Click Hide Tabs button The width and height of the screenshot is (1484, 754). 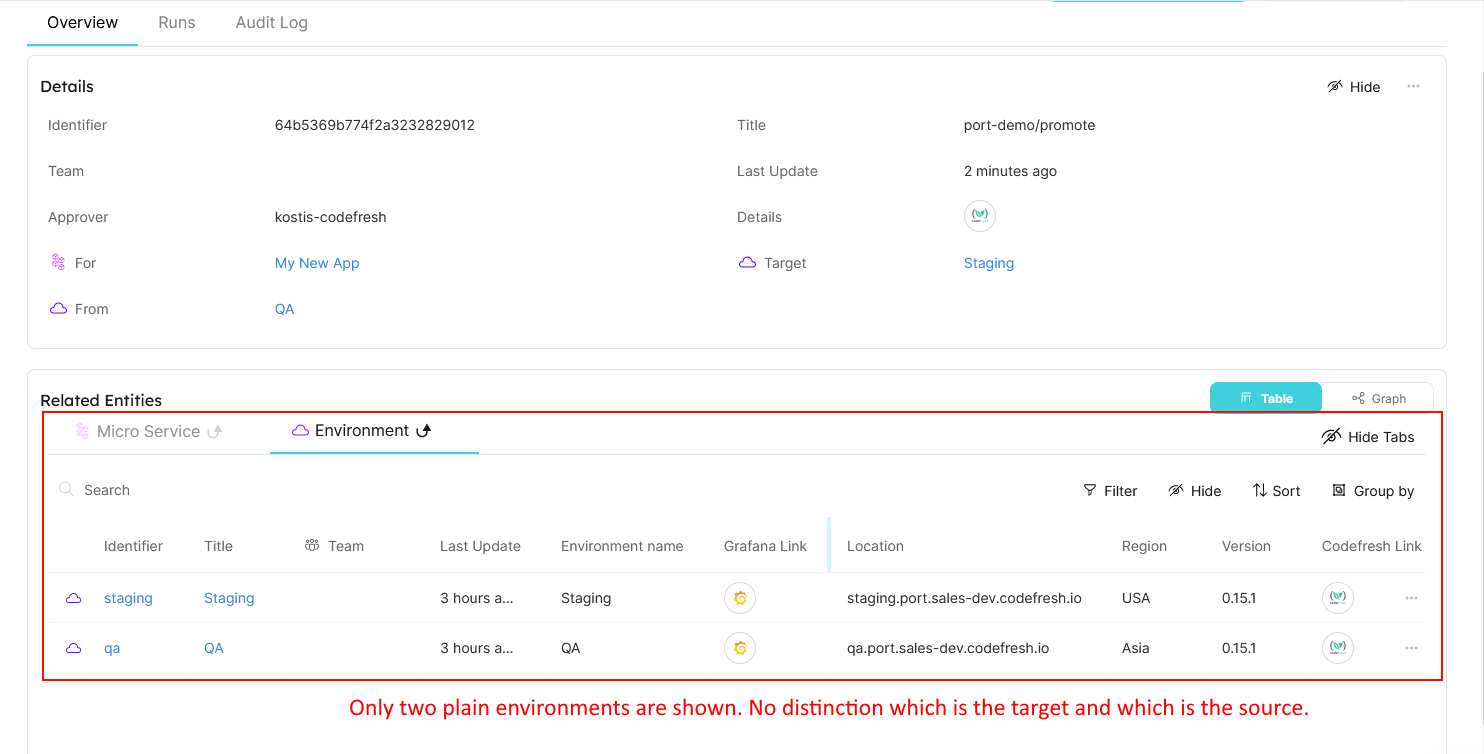point(1368,437)
